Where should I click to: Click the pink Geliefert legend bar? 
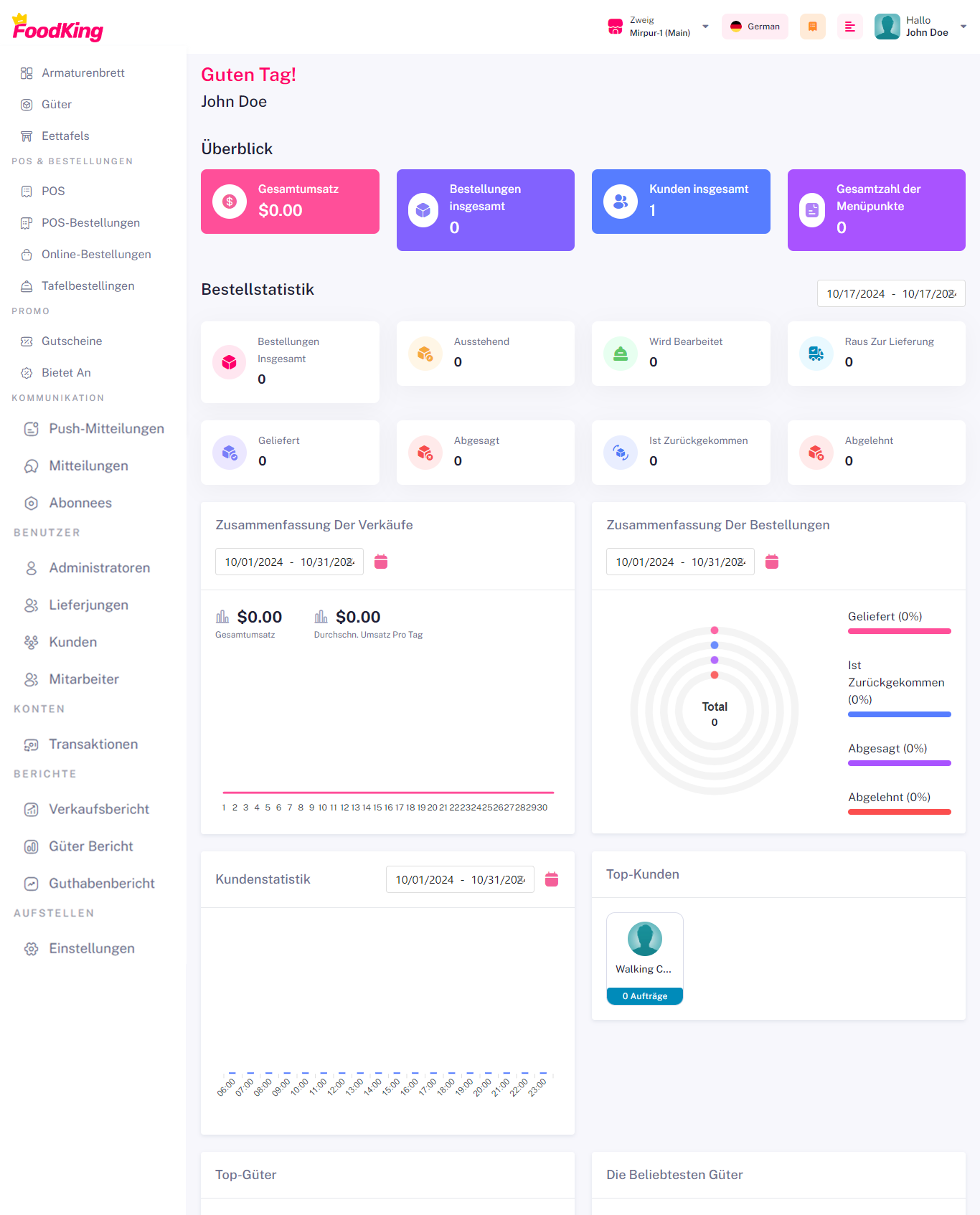pos(899,631)
